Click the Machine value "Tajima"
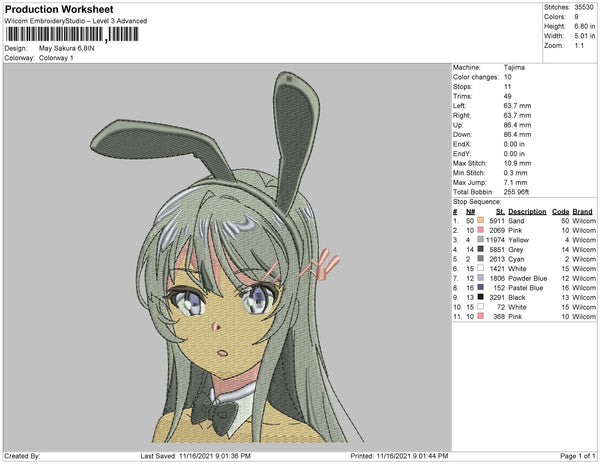 coord(514,67)
